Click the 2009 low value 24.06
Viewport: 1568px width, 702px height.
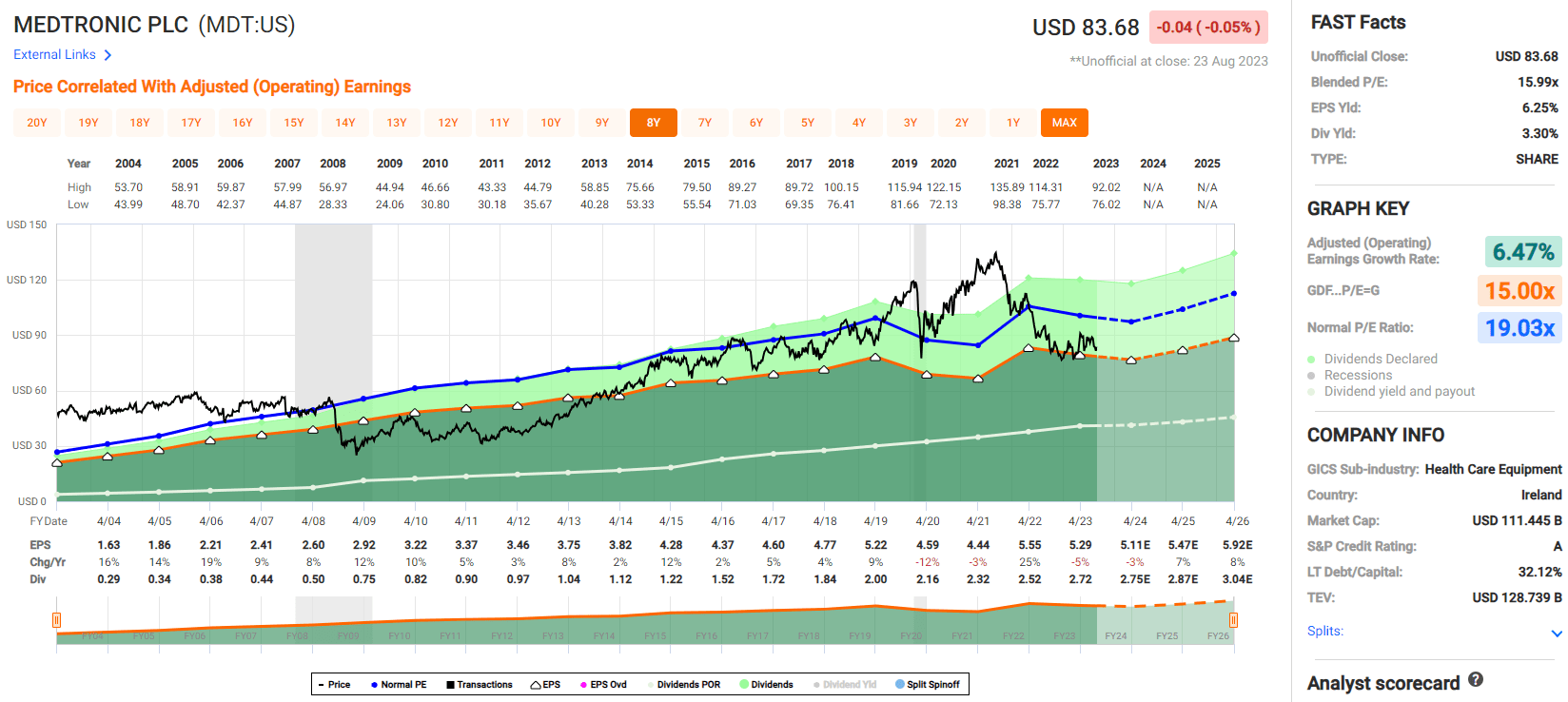tap(389, 205)
